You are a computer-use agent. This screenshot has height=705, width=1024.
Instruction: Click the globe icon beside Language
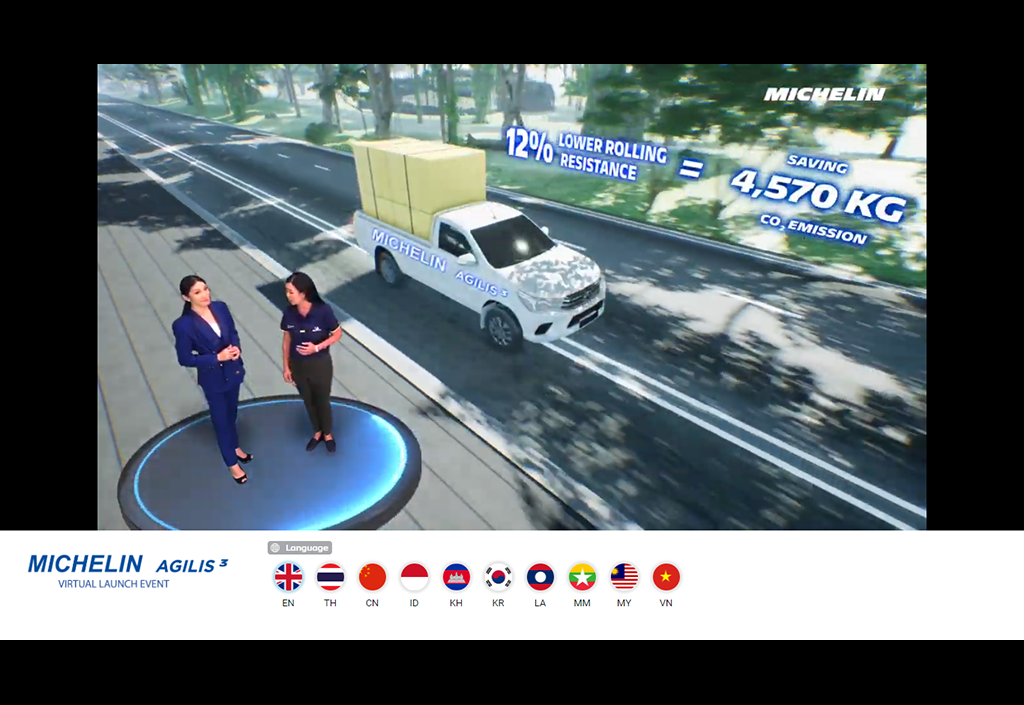coord(275,548)
